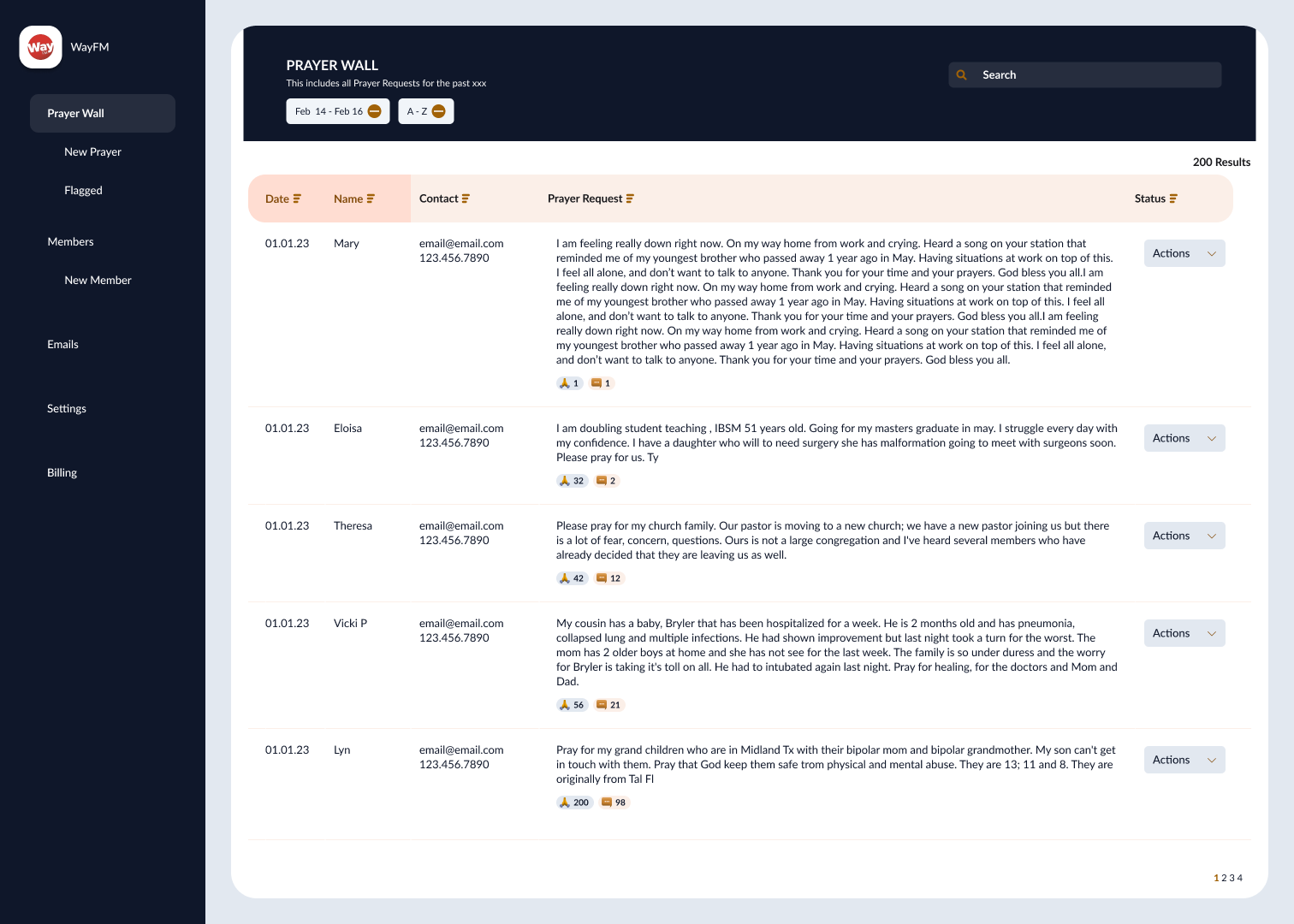Toggle sorting on the Name column
1294x924 pixels.
pos(371,198)
